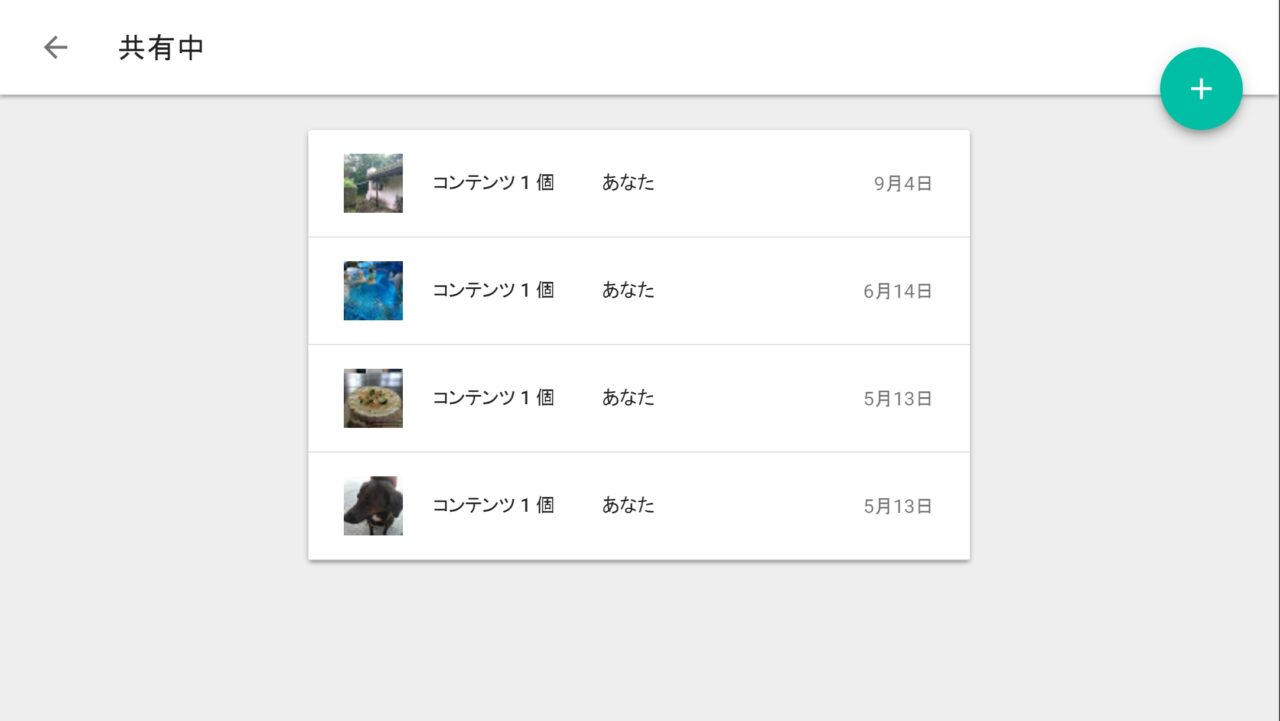The height and width of the screenshot is (721, 1280).
Task: Click the empty gray area below the list
Action: click(x=640, y=640)
